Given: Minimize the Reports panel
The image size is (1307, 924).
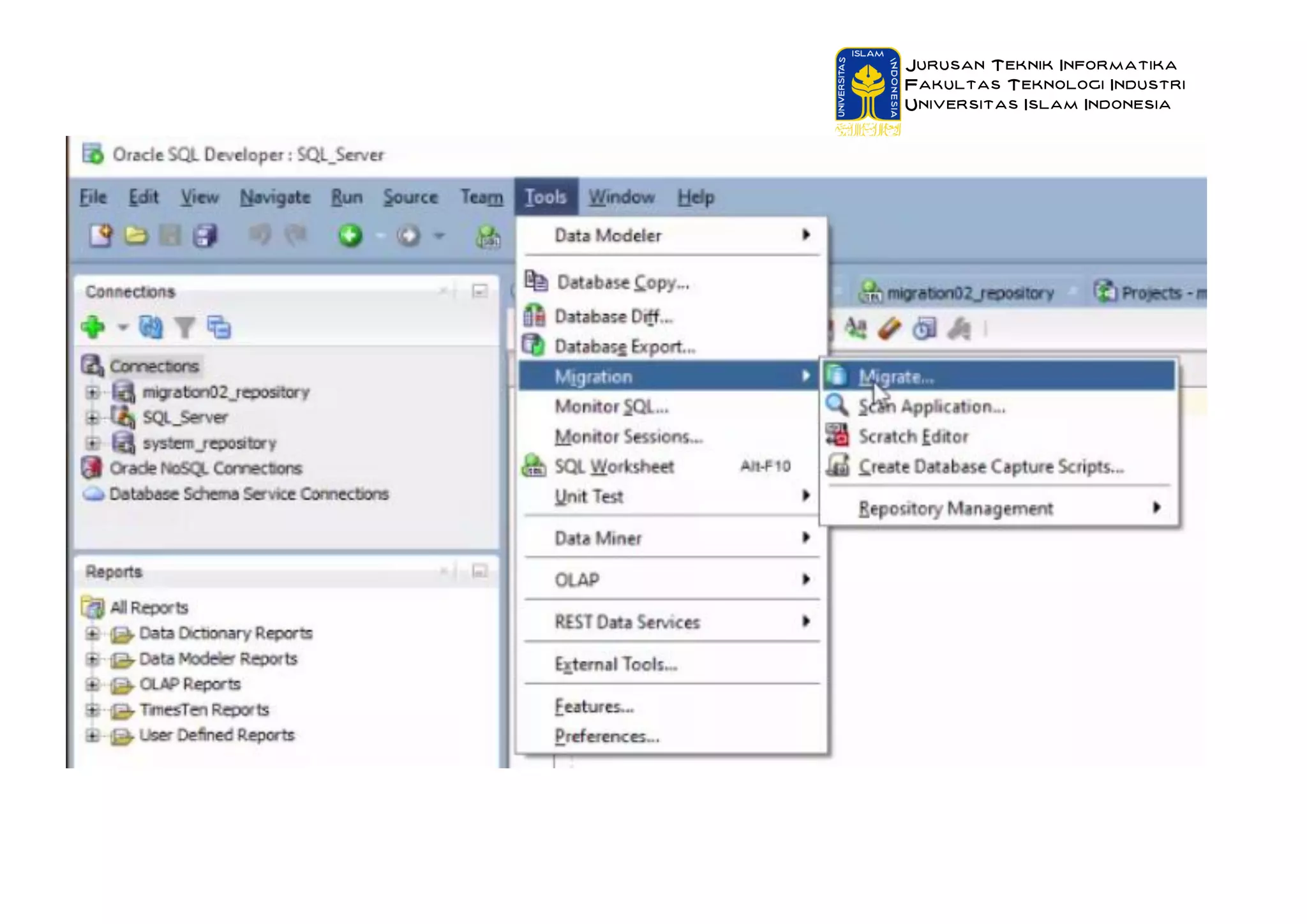Looking at the screenshot, I should coord(479,570).
